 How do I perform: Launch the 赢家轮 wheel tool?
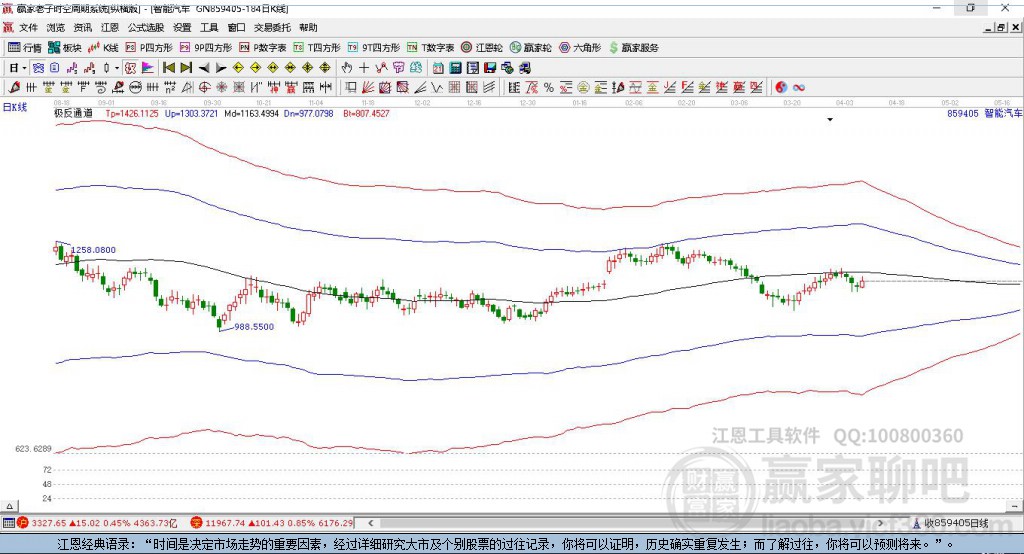tap(530, 48)
